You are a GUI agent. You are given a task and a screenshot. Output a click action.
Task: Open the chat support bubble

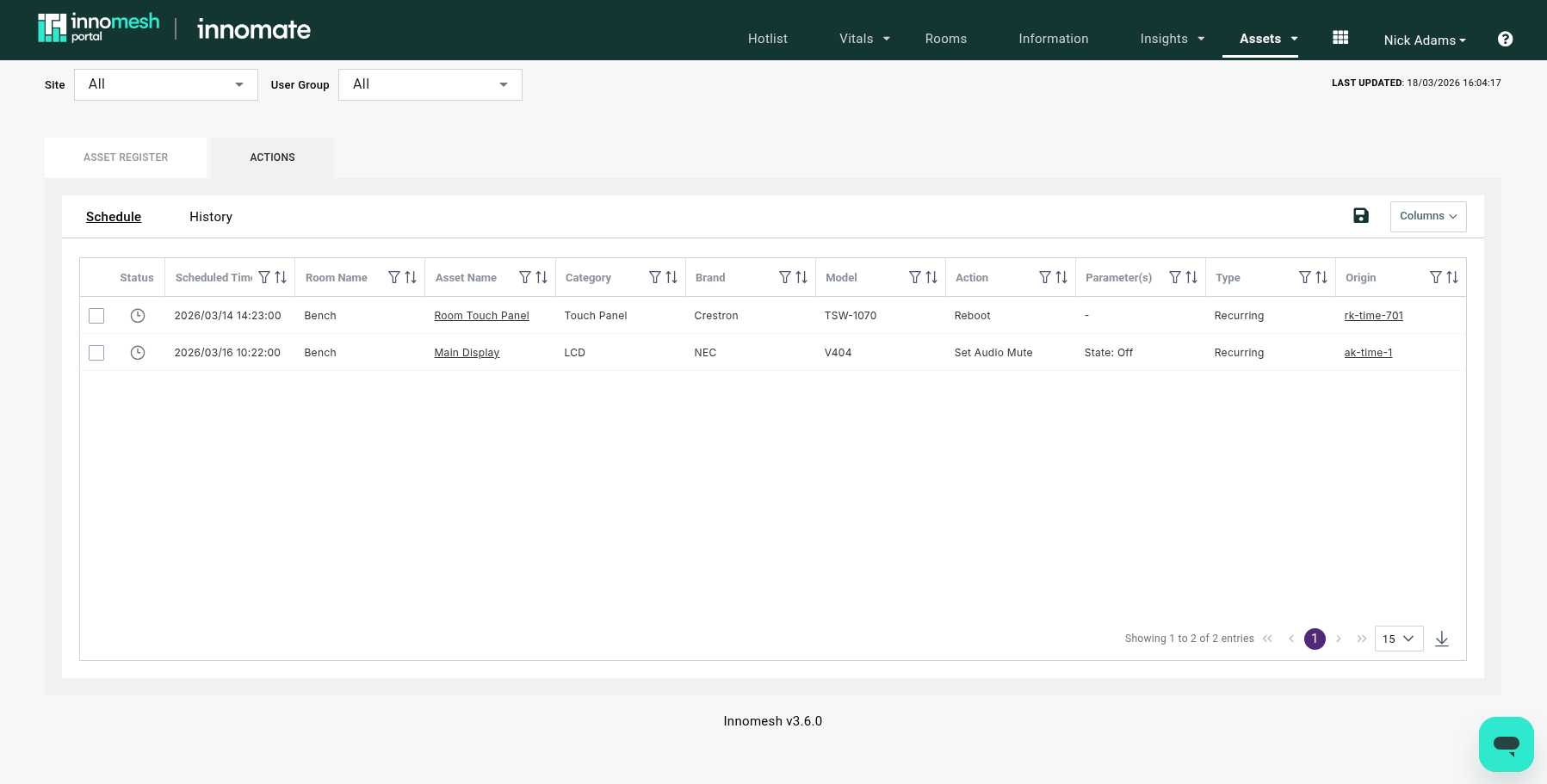(1506, 744)
